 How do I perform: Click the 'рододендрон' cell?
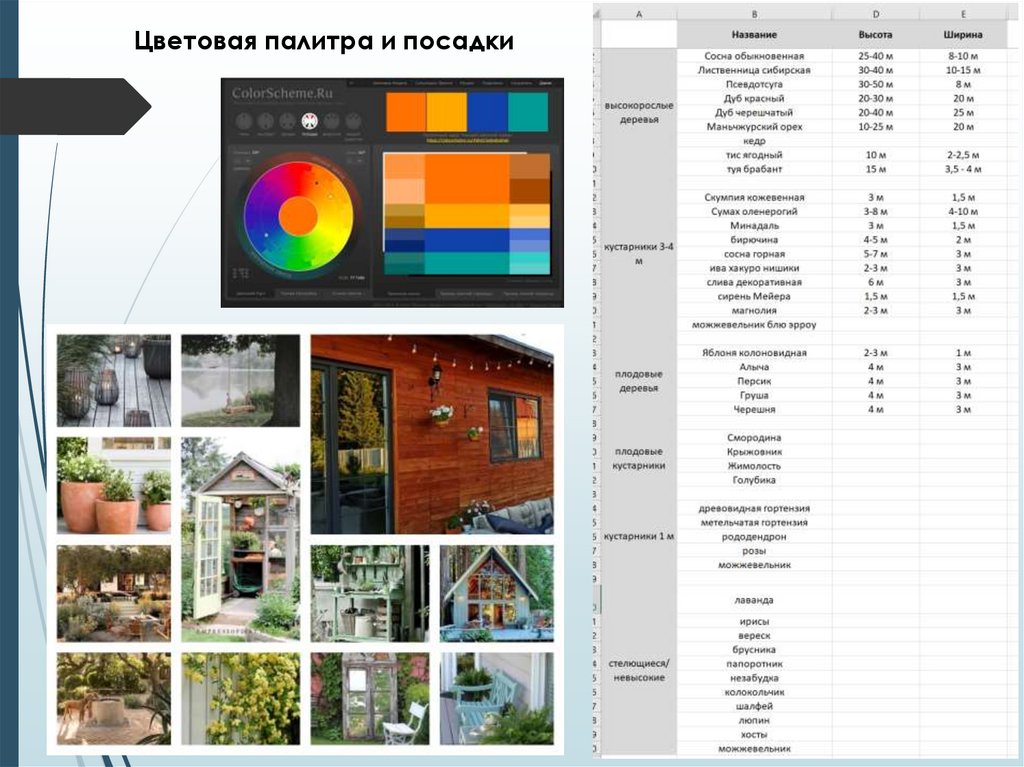[754, 537]
